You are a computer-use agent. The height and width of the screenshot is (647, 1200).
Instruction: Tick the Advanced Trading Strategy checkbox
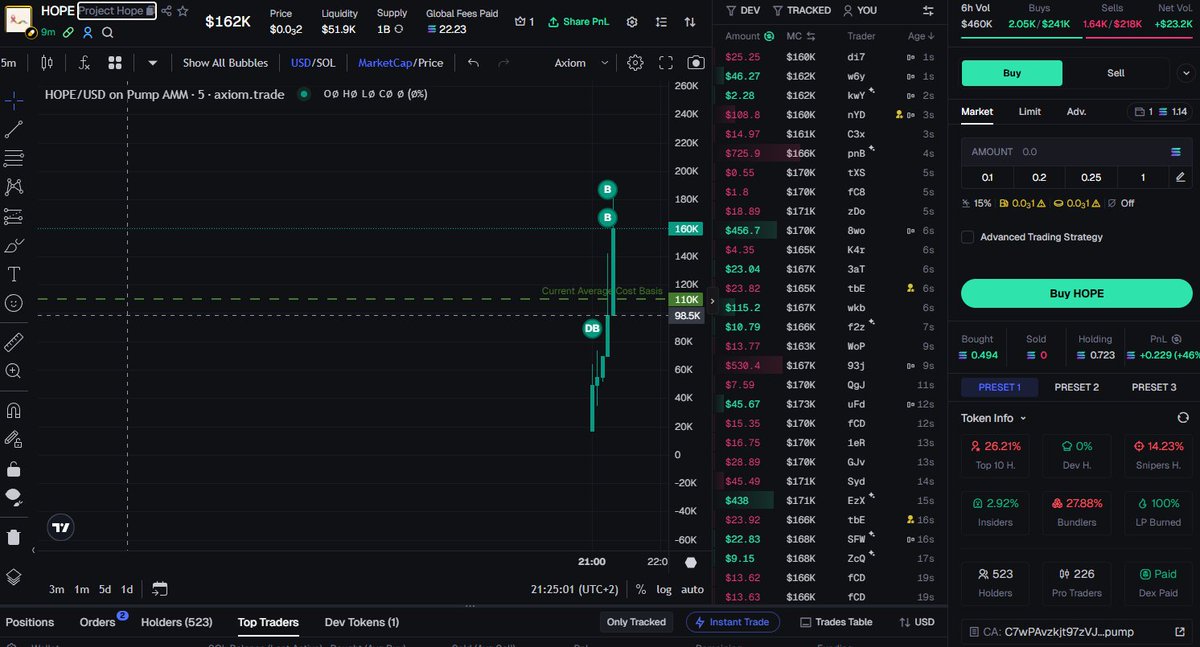(x=967, y=237)
